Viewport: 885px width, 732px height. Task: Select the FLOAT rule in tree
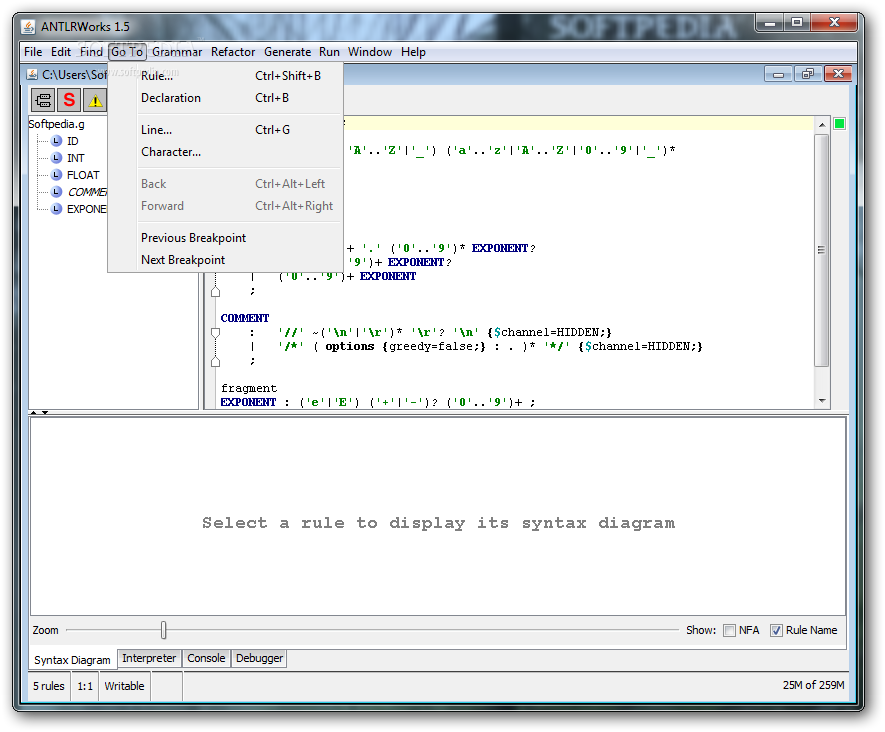click(83, 174)
